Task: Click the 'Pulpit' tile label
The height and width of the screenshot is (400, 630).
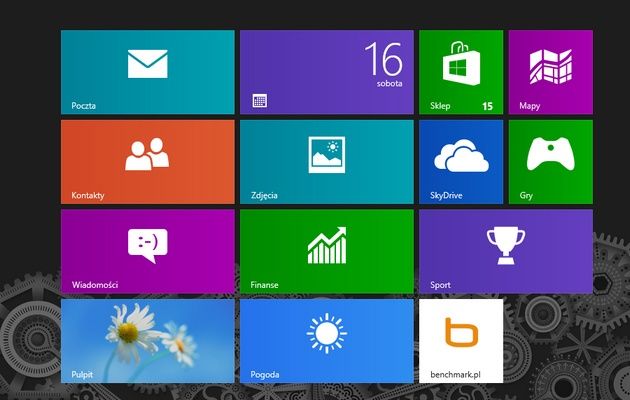Action: 82,375
